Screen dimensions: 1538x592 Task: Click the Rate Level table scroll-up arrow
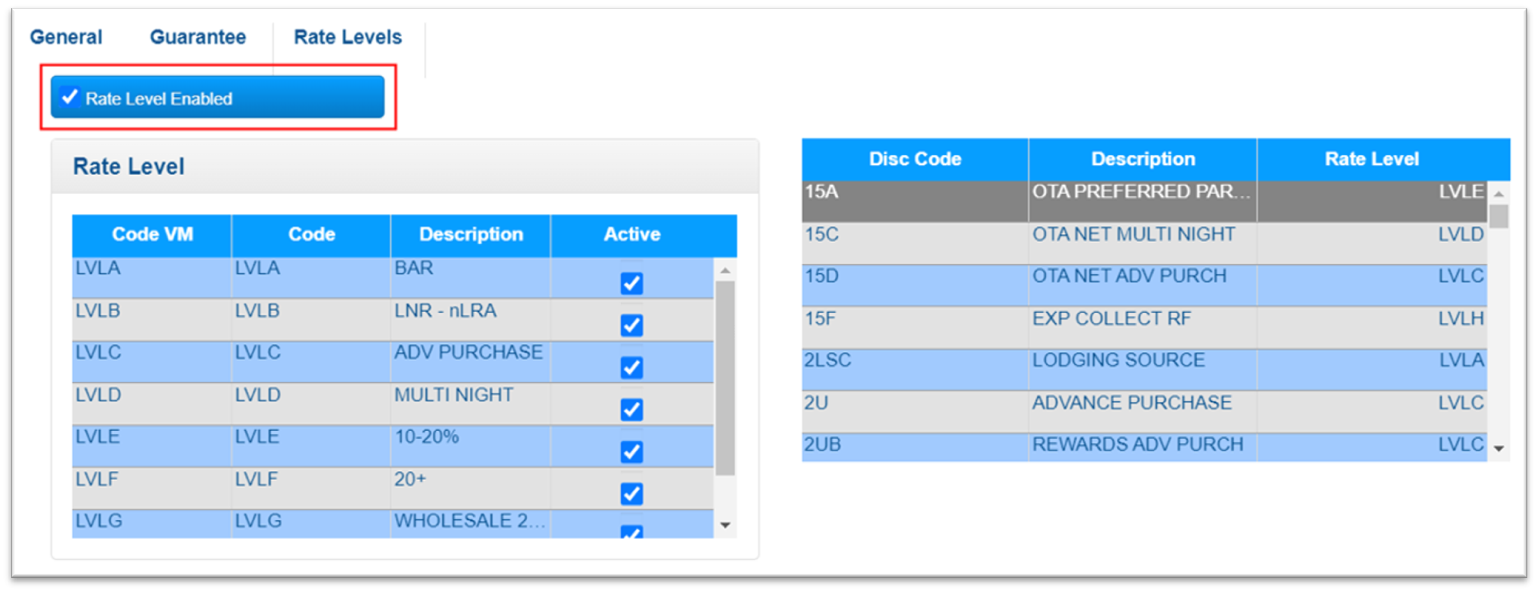[x=725, y=271]
